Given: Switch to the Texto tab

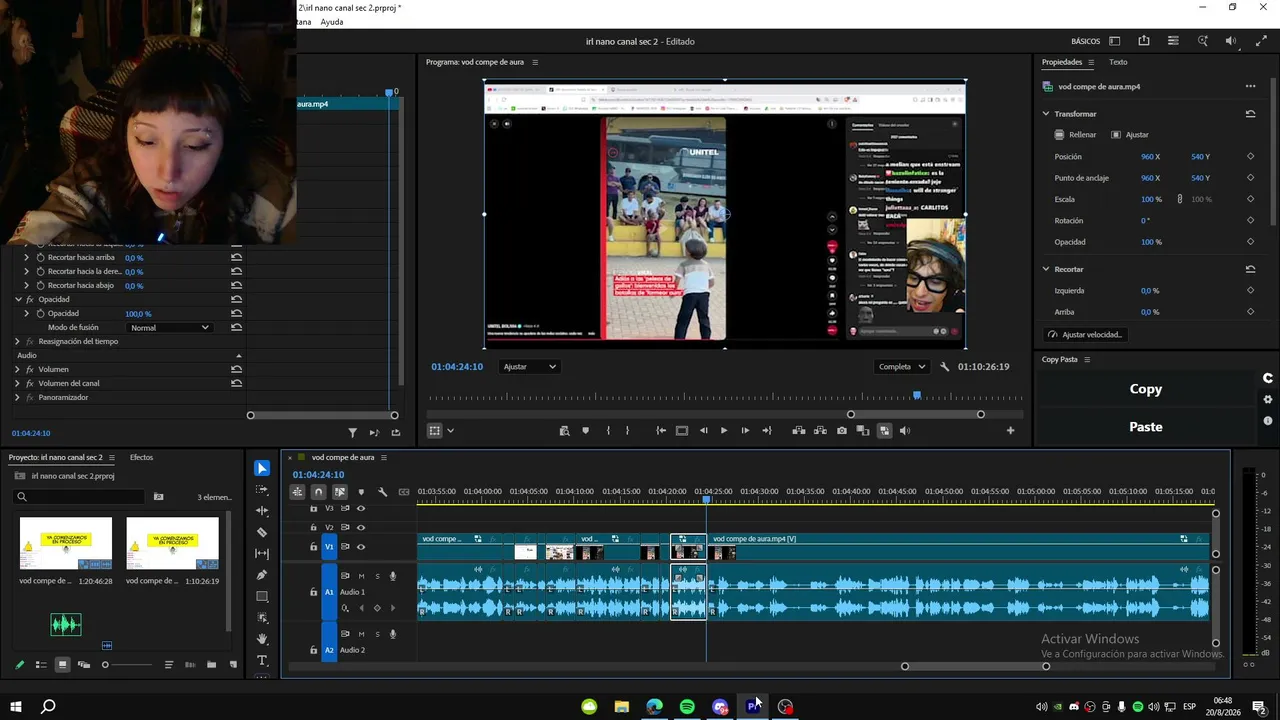Looking at the screenshot, I should coord(1118,62).
